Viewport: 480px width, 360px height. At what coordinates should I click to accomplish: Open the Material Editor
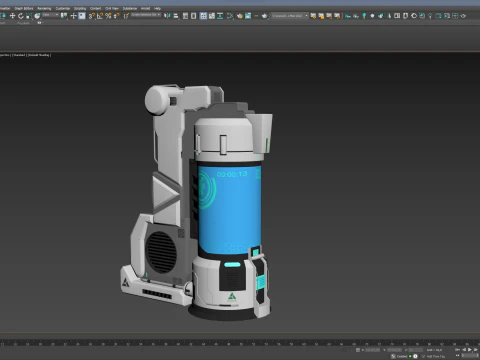point(230,16)
